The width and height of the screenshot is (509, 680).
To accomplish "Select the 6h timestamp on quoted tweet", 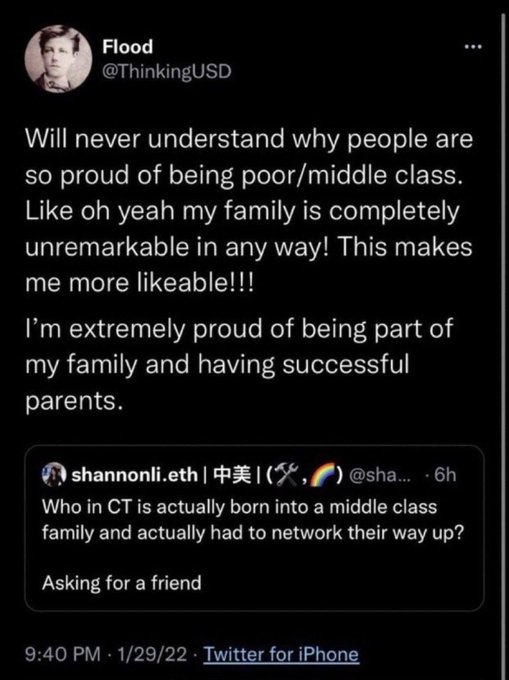I will (445, 475).
